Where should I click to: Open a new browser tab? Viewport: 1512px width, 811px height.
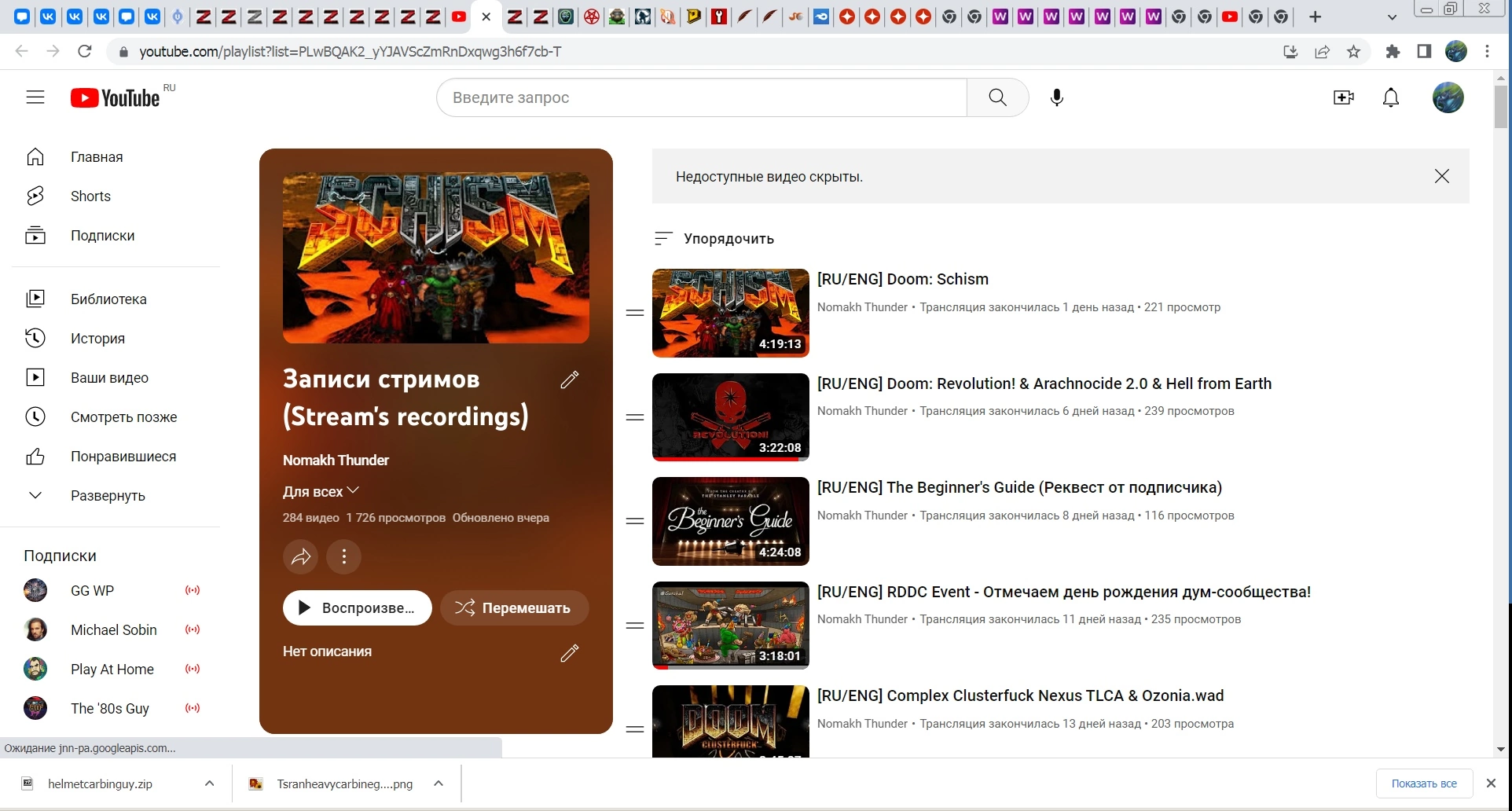(1315, 17)
